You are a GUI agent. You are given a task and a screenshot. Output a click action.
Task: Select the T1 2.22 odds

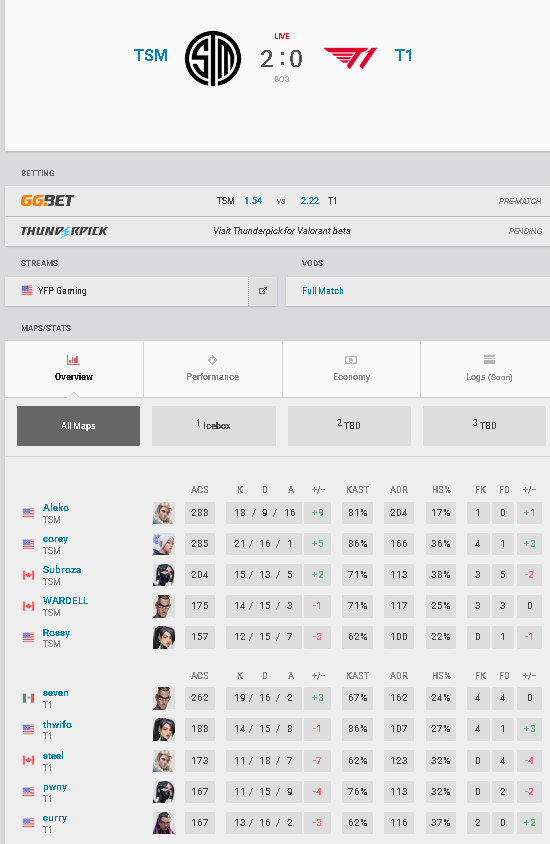(309, 201)
